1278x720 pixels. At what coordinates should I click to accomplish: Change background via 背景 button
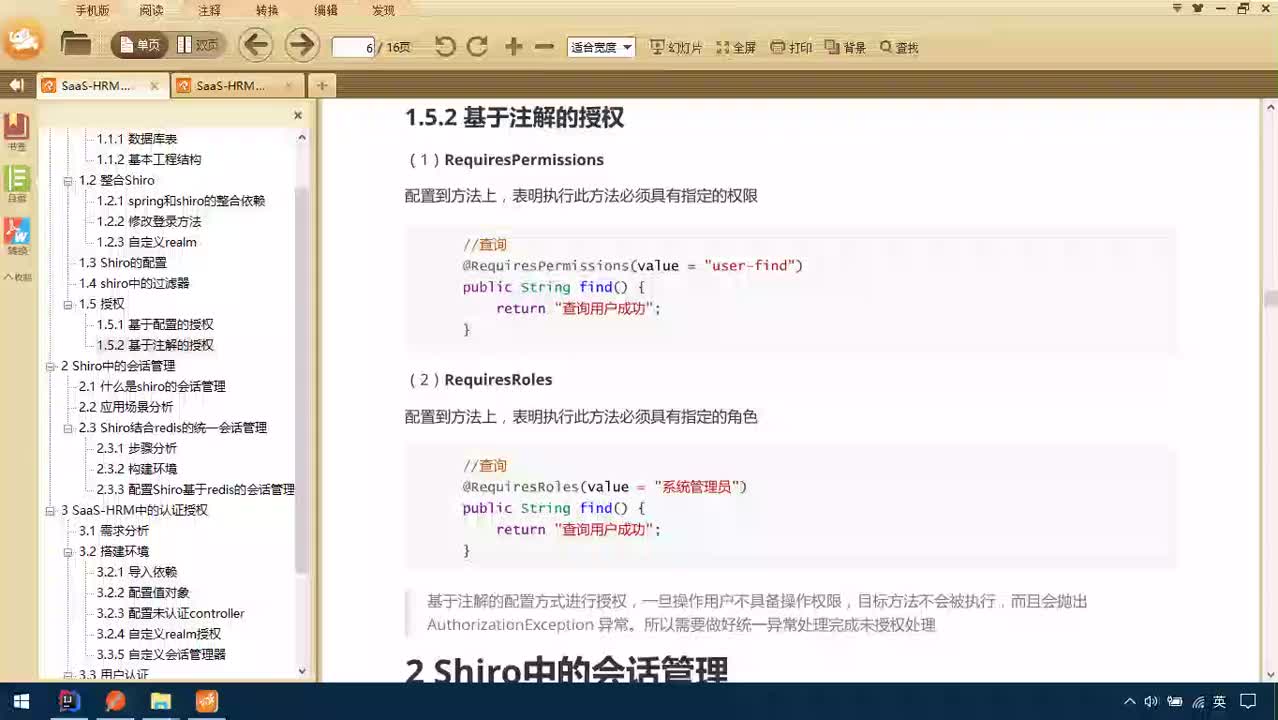click(x=845, y=47)
